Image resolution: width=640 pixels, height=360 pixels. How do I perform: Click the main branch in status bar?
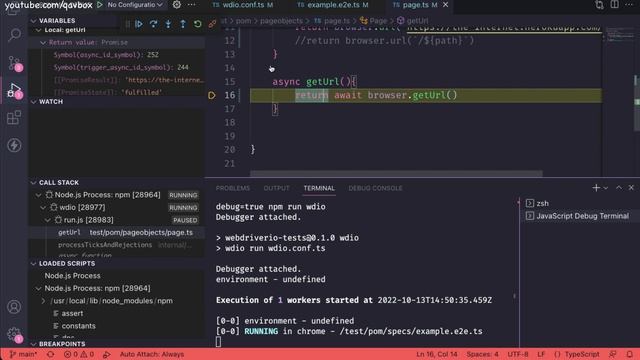click(x=23, y=354)
